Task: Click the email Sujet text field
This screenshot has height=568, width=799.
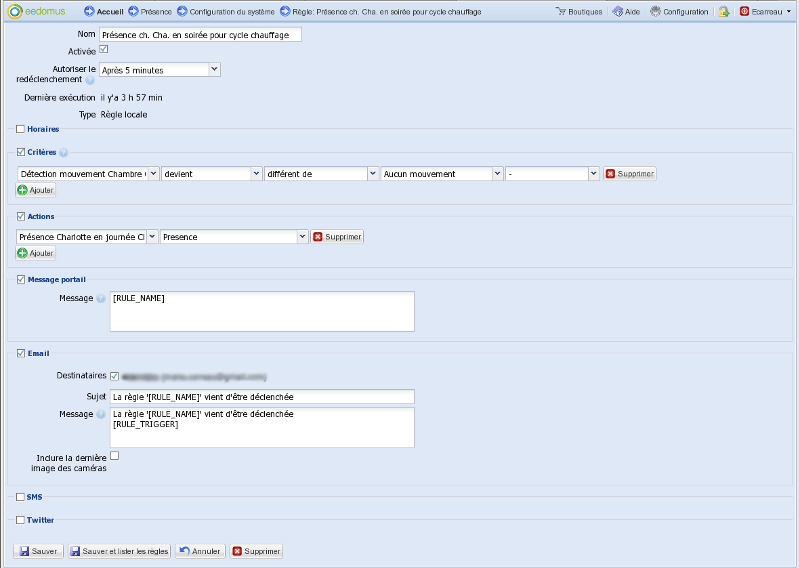Action: pos(262,397)
